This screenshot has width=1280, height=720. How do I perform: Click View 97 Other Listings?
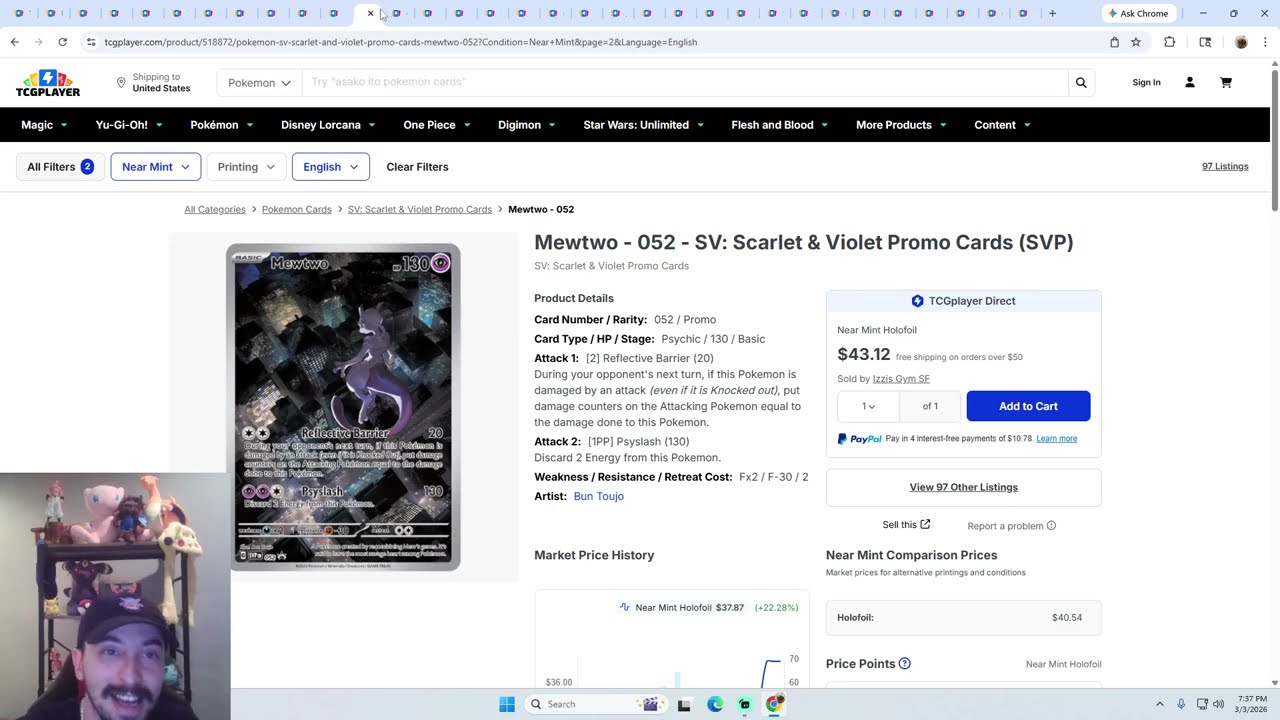964,487
